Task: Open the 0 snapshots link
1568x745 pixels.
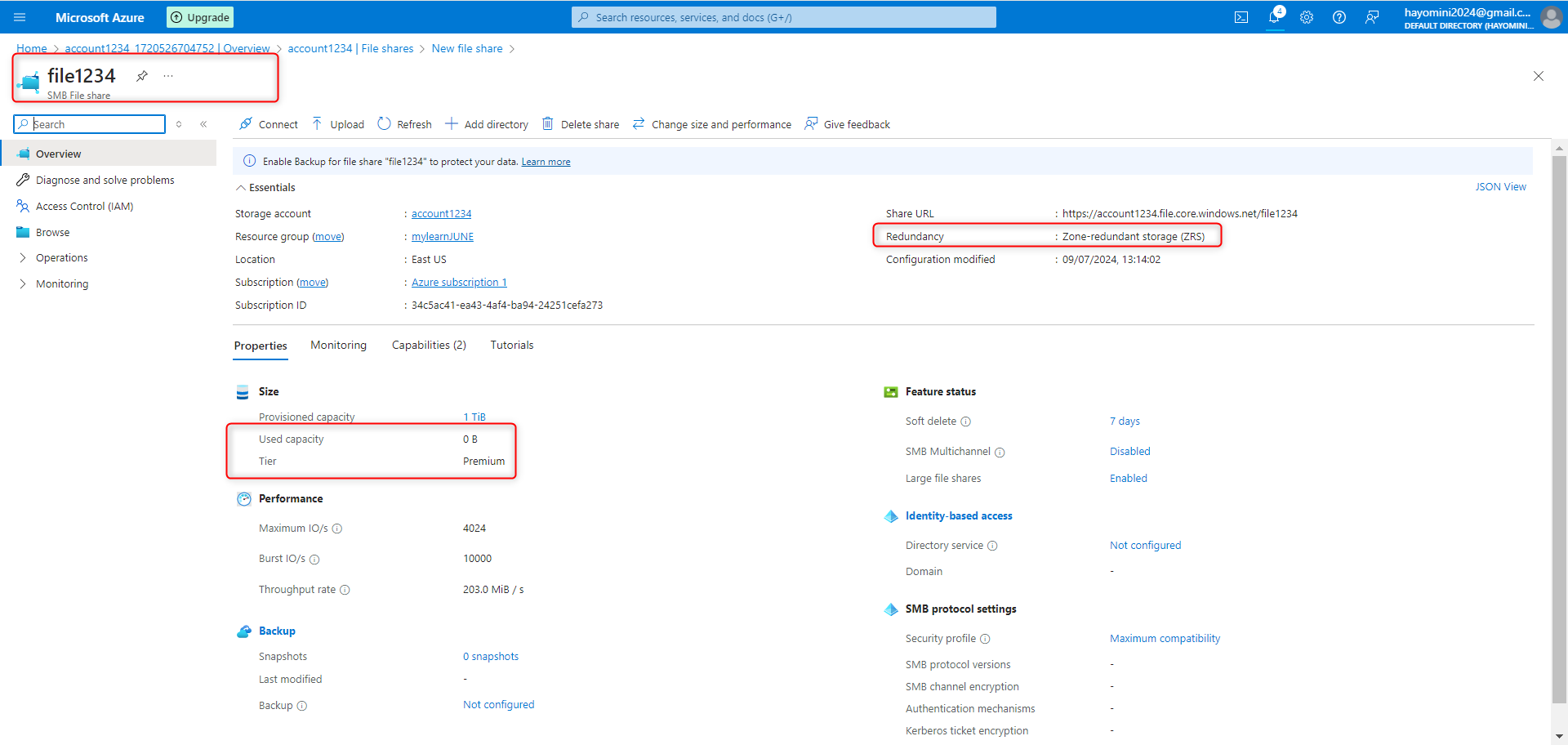Action: pyautogui.click(x=491, y=657)
